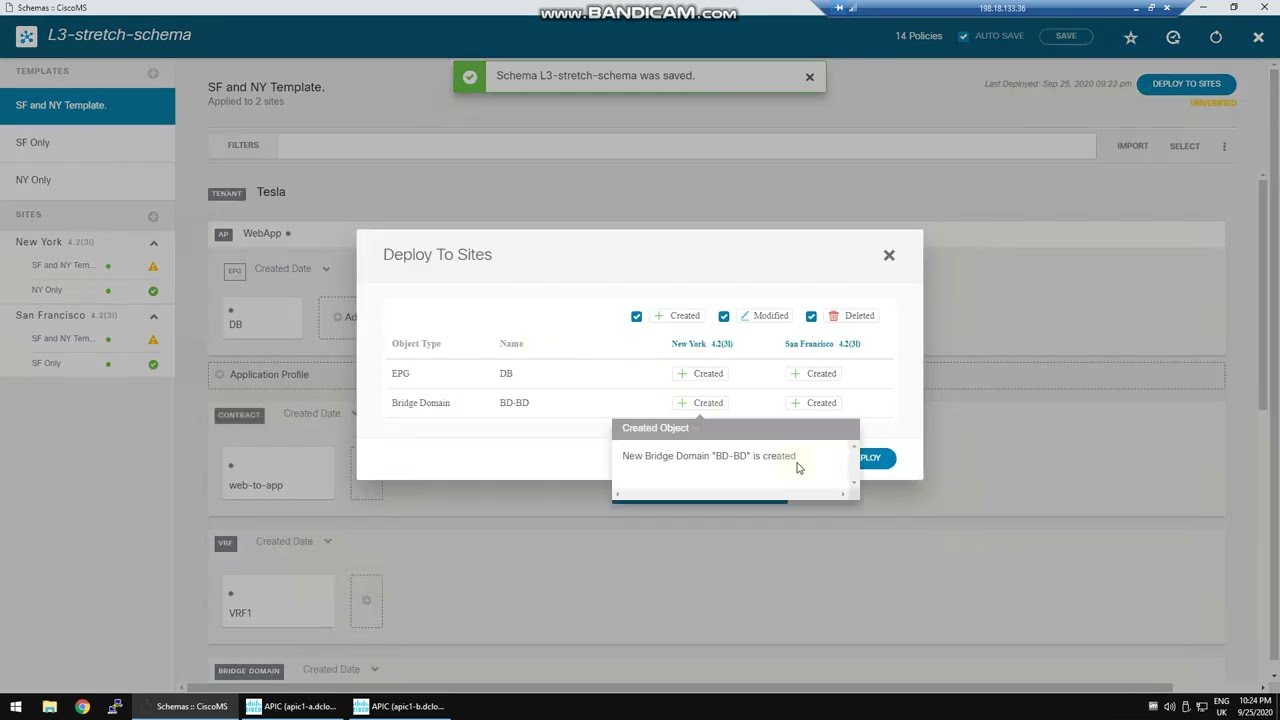The image size is (1280, 720).
Task: Open Chrome from taskbar
Action: click(x=82, y=706)
